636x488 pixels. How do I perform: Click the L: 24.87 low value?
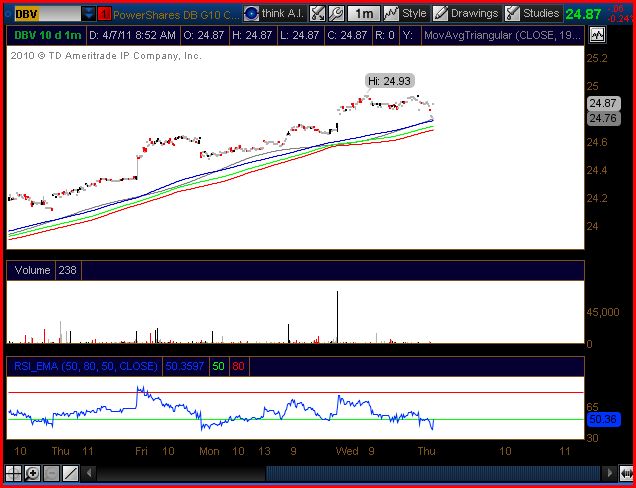point(300,35)
